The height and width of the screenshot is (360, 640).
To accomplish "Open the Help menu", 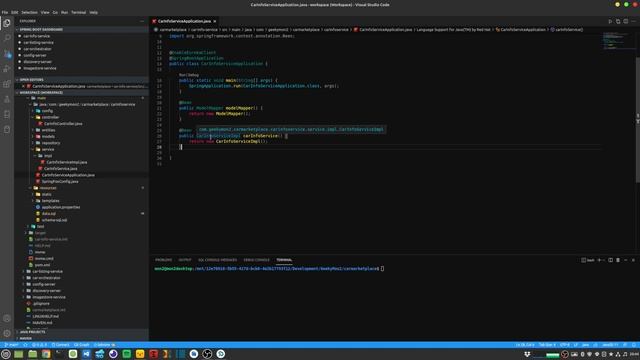I will click(x=93, y=12).
